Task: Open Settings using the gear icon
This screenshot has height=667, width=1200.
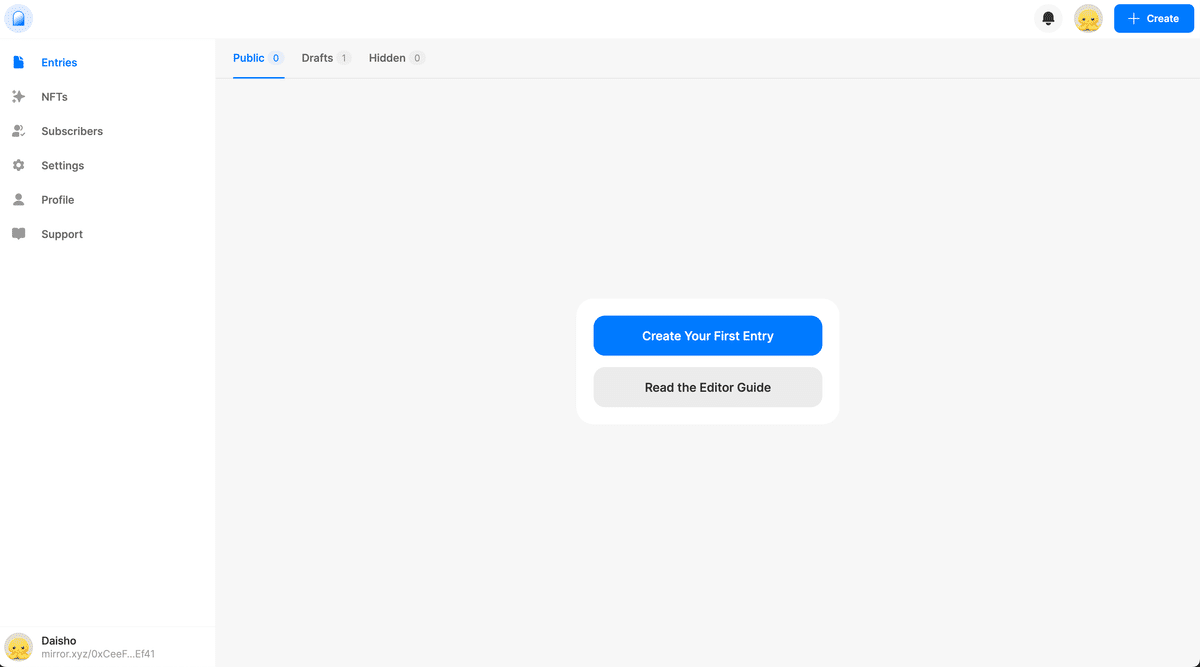Action: 18,165
